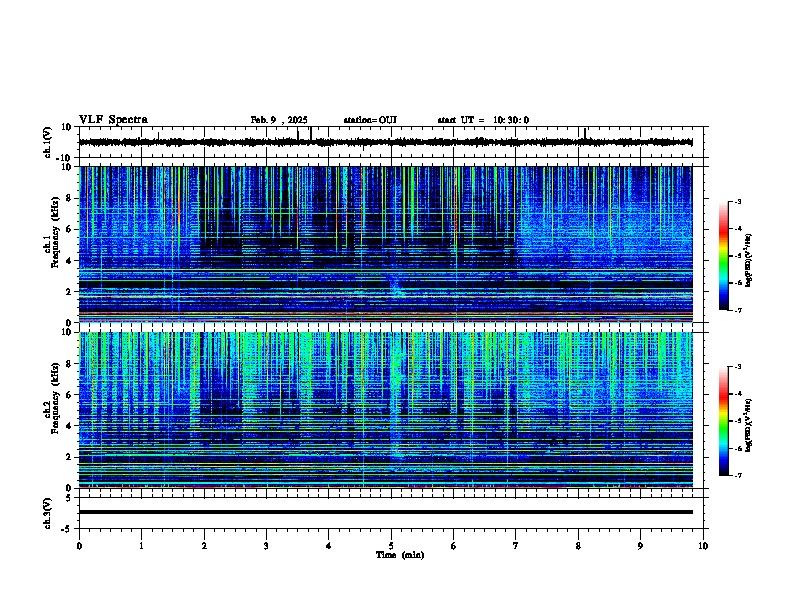The image size is (792, 612).
Task: Click the 'start UT = 10:30:0' text
Action: click(x=483, y=120)
